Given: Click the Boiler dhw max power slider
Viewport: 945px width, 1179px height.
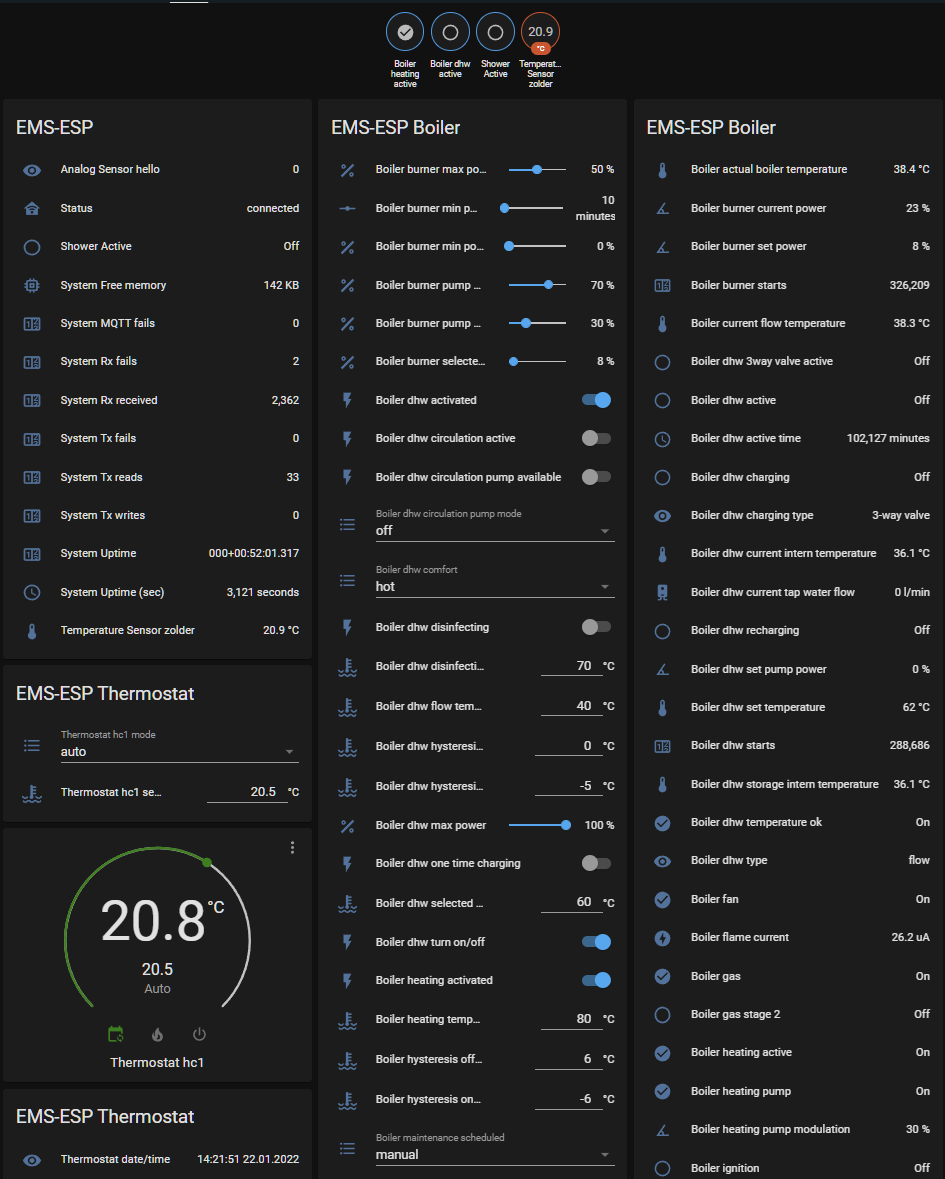Looking at the screenshot, I should (538, 825).
